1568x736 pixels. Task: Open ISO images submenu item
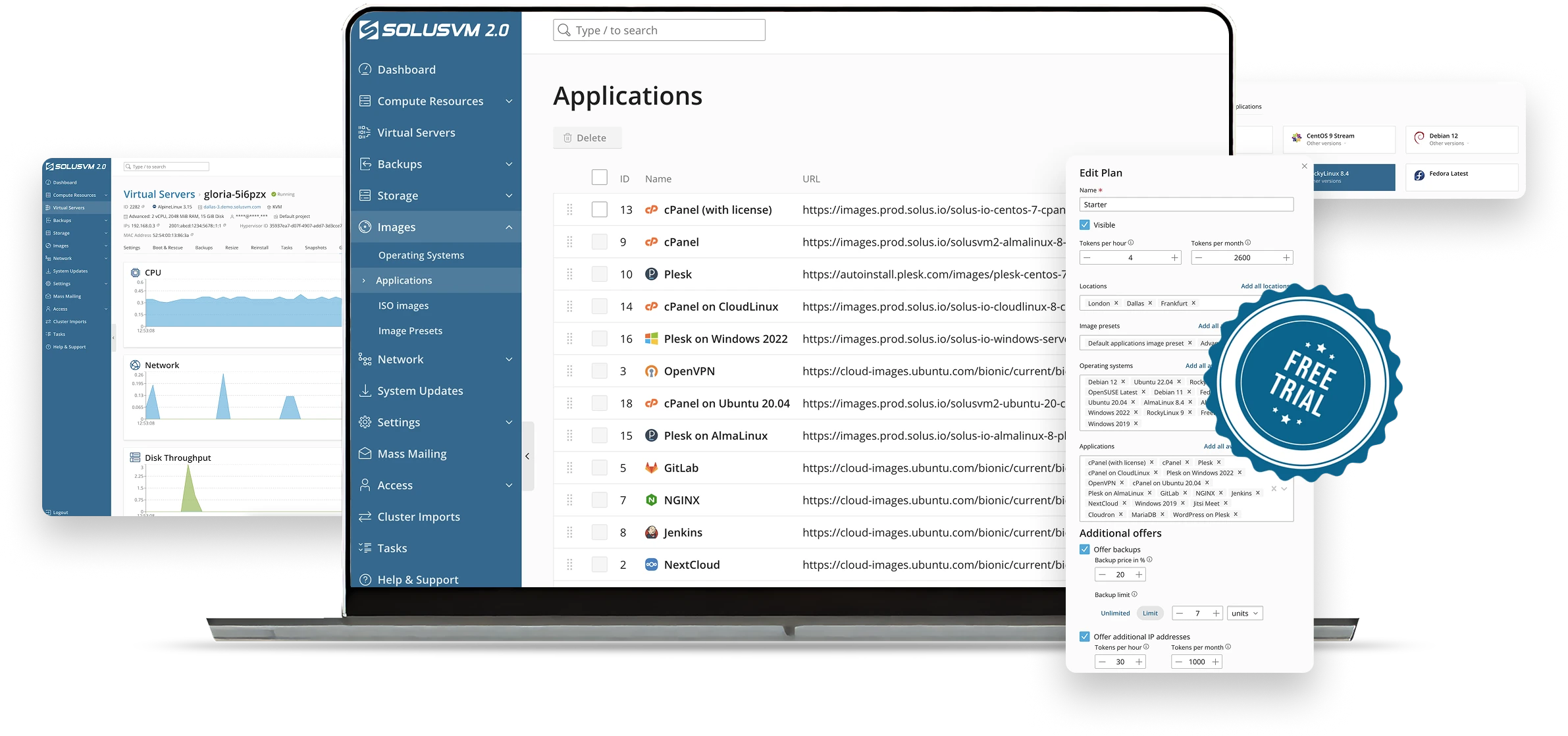pos(404,305)
